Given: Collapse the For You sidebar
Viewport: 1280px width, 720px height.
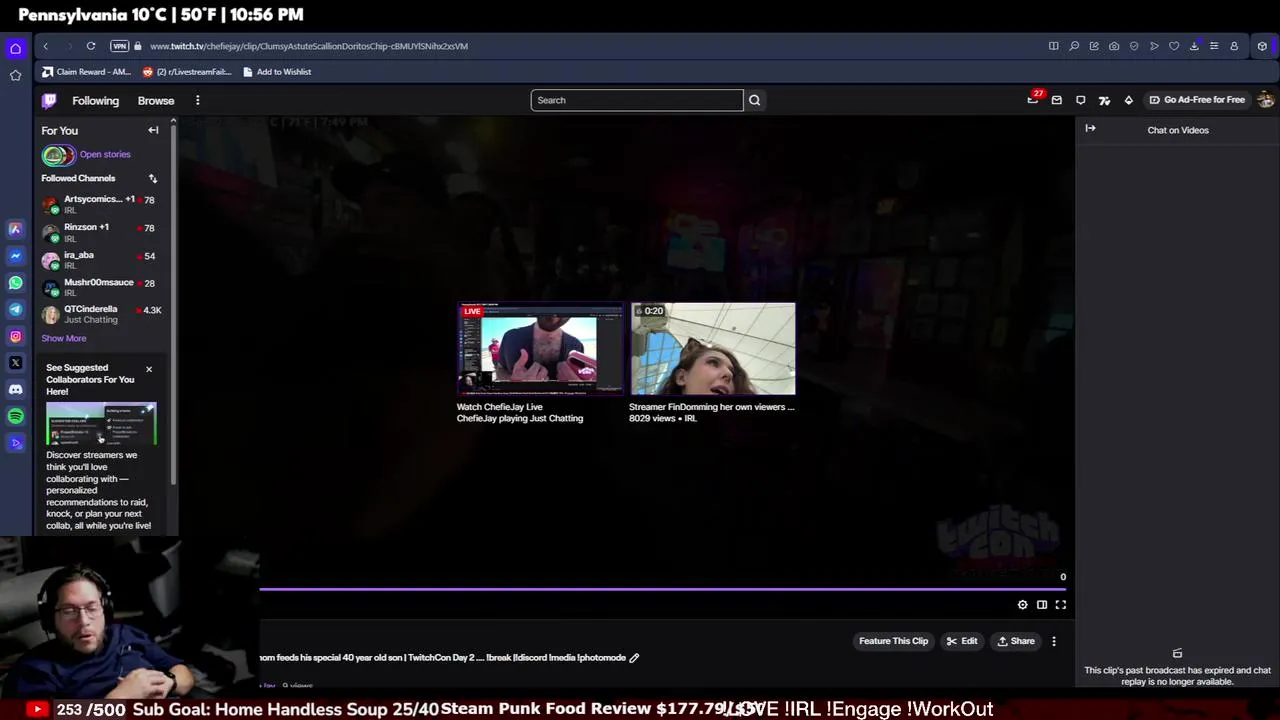Looking at the screenshot, I should (153, 130).
